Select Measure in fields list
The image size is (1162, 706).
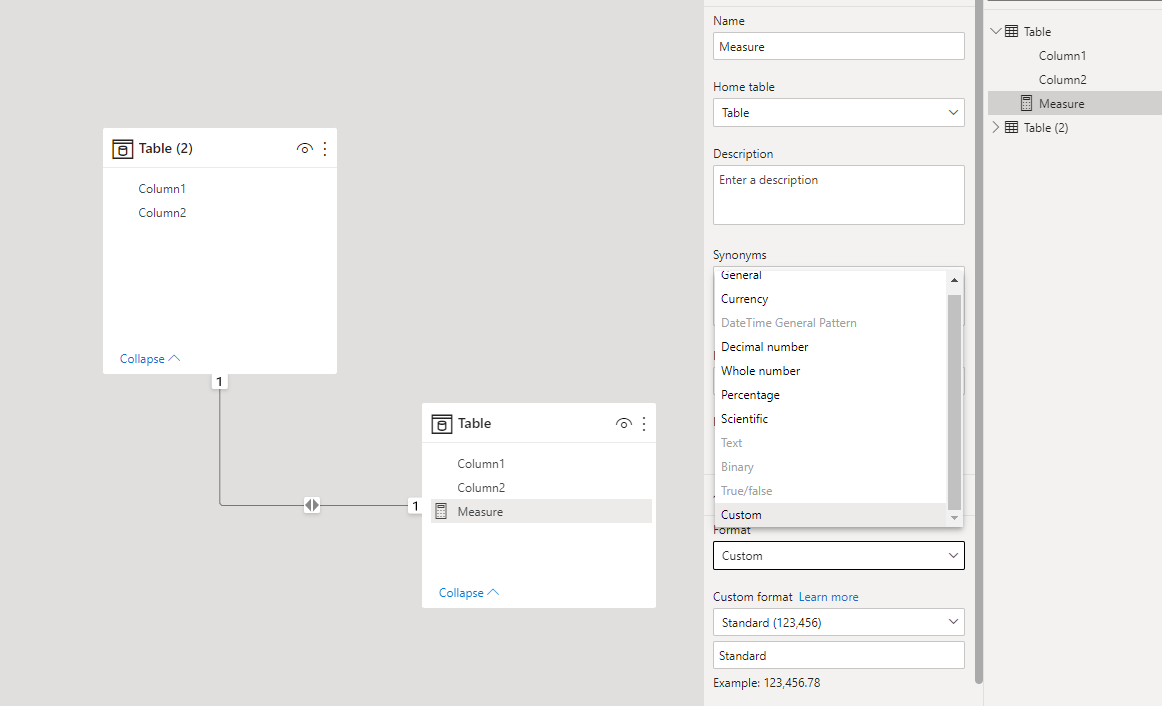click(x=1075, y=103)
